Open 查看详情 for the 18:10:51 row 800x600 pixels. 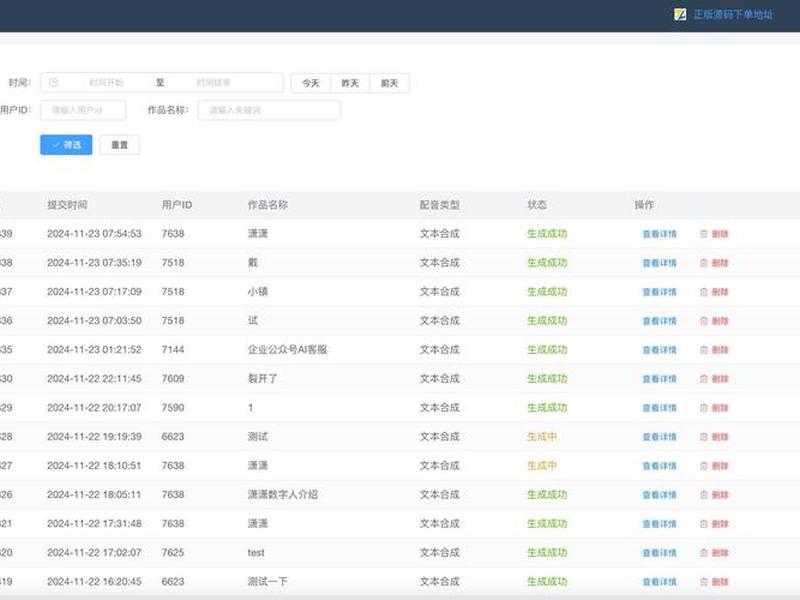tap(659, 466)
